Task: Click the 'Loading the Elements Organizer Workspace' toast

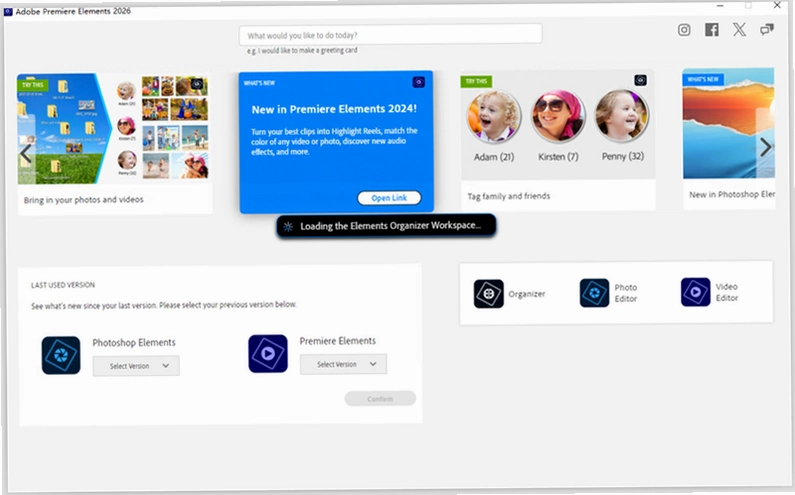Action: (x=386, y=226)
